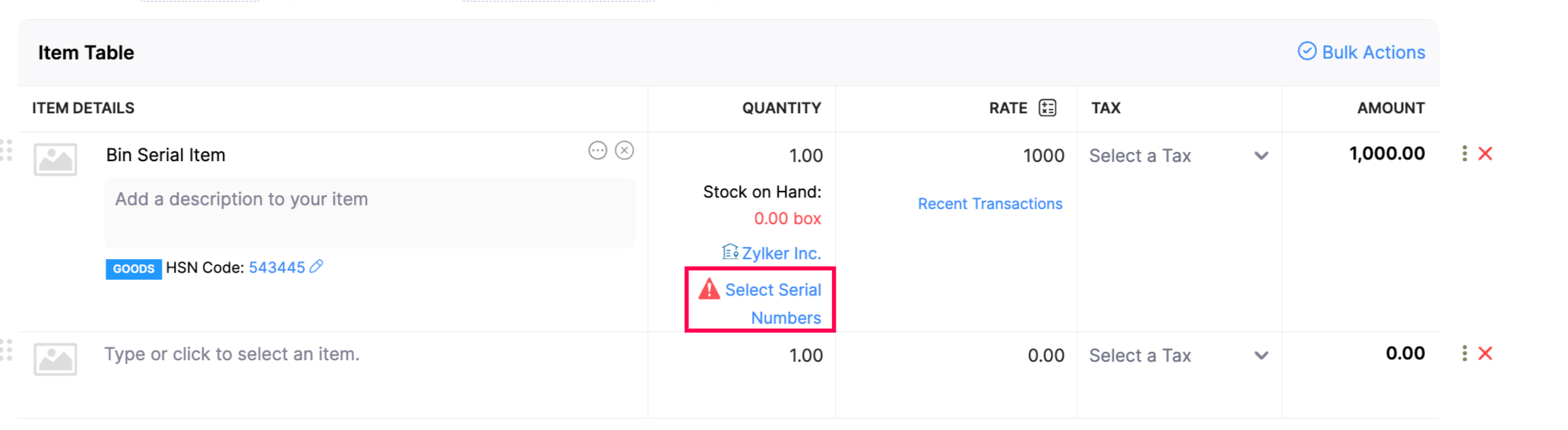Open the three-dot menu for Bin Serial Item row
The width and height of the screenshot is (1568, 430).
tap(1464, 153)
